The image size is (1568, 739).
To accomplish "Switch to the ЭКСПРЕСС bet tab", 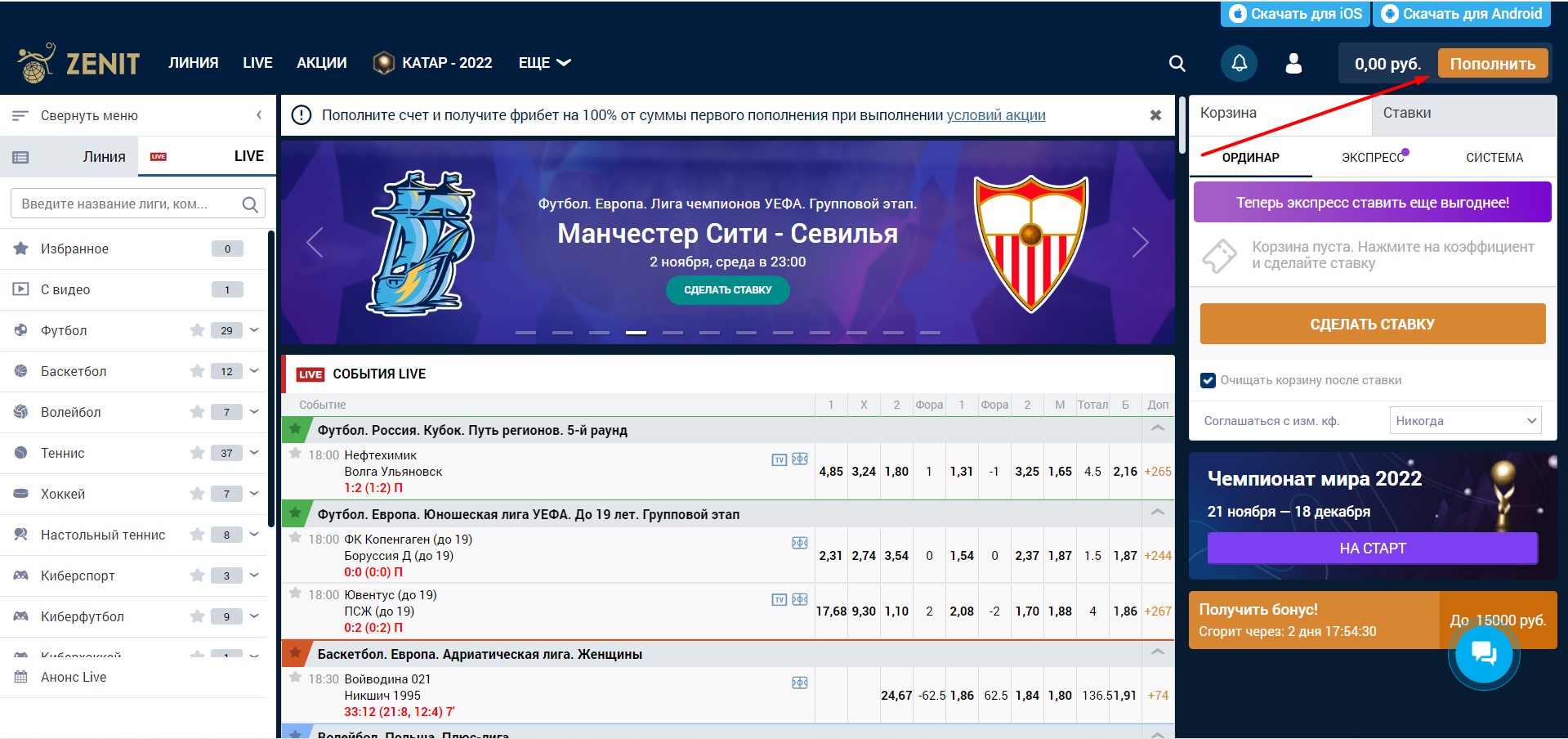I will coord(1373,158).
